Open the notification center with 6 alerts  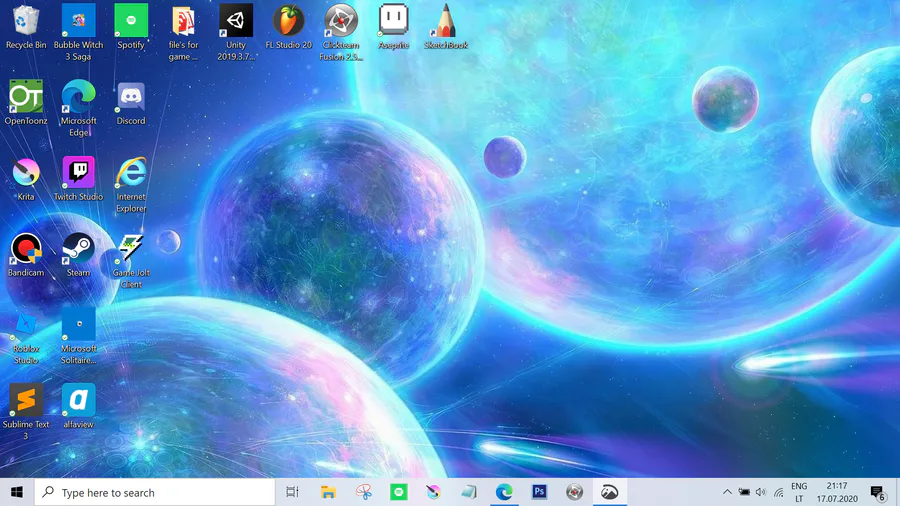pyautogui.click(x=878, y=492)
